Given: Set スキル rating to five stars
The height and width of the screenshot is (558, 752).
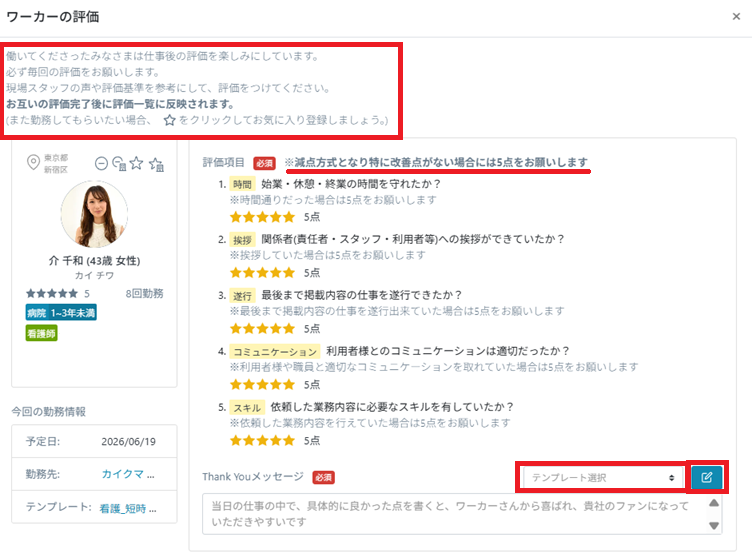Looking at the screenshot, I should (289, 440).
